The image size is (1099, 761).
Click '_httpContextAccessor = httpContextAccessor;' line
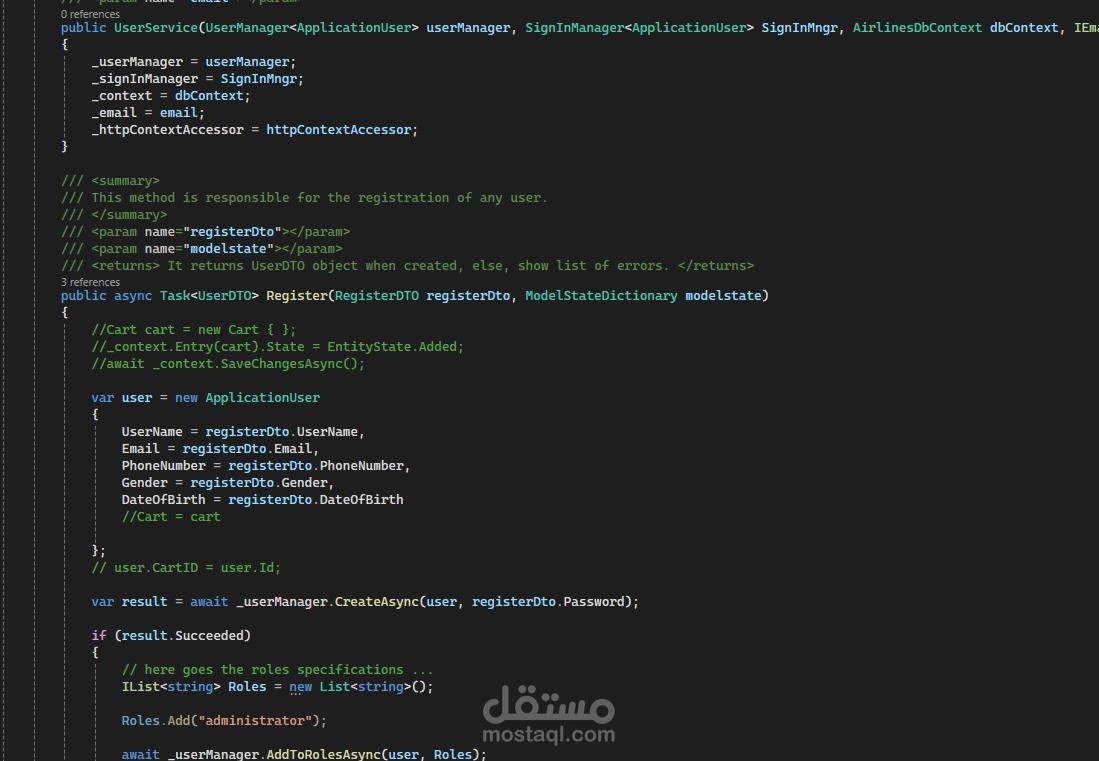point(254,130)
